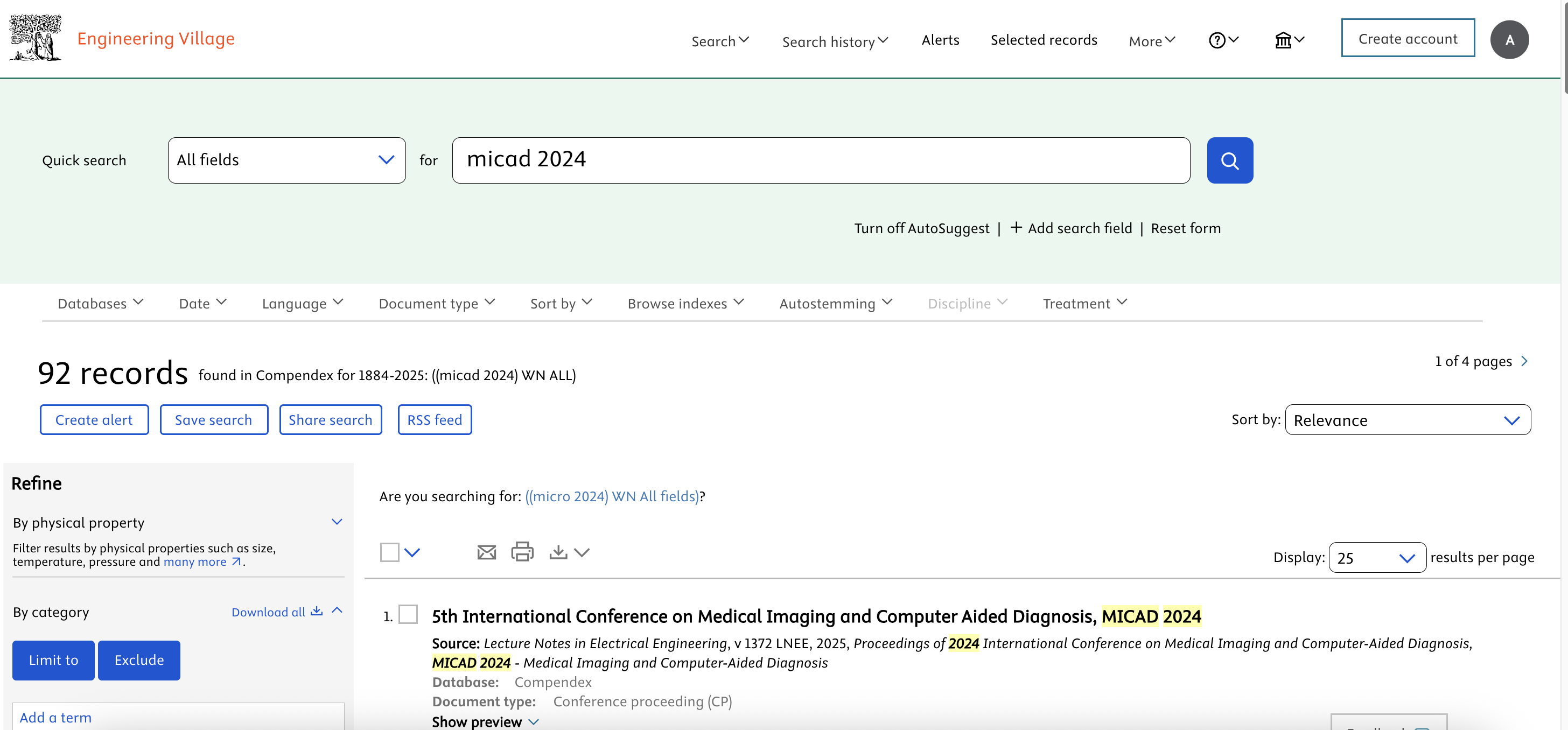1568x730 pixels.
Task: Open the Sort by Relevance dropdown
Action: pos(1408,420)
